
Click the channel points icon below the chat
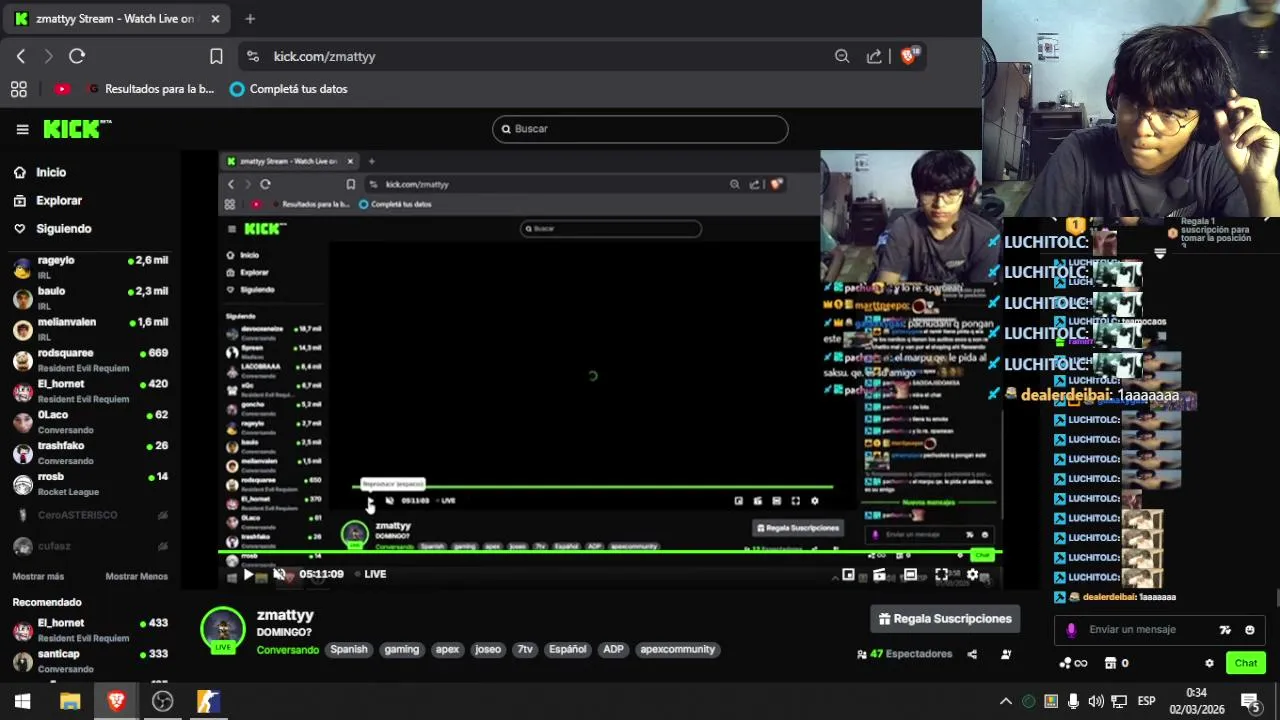point(1073,663)
